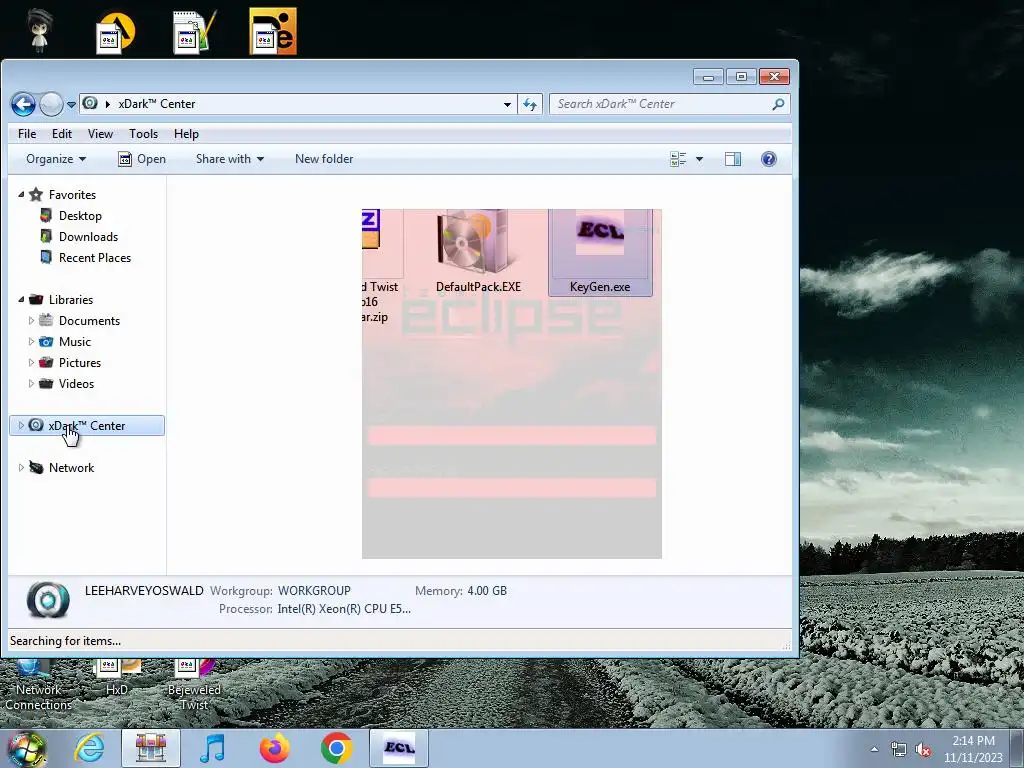Click the muted volume tray icon

click(x=923, y=750)
